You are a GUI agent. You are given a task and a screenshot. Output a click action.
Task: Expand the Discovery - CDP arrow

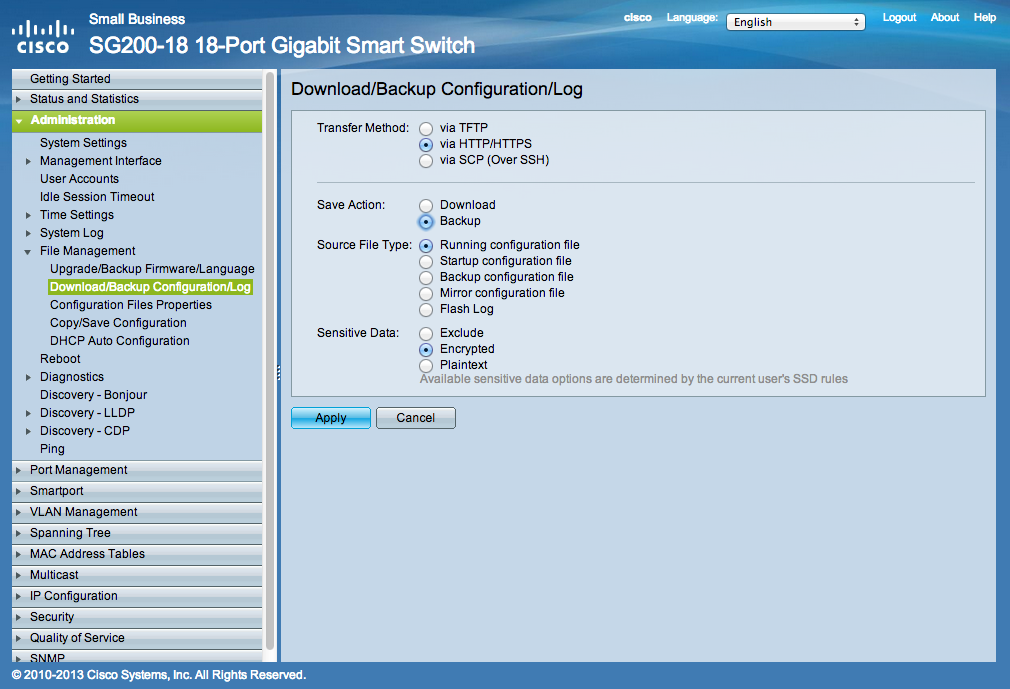tap(28, 431)
